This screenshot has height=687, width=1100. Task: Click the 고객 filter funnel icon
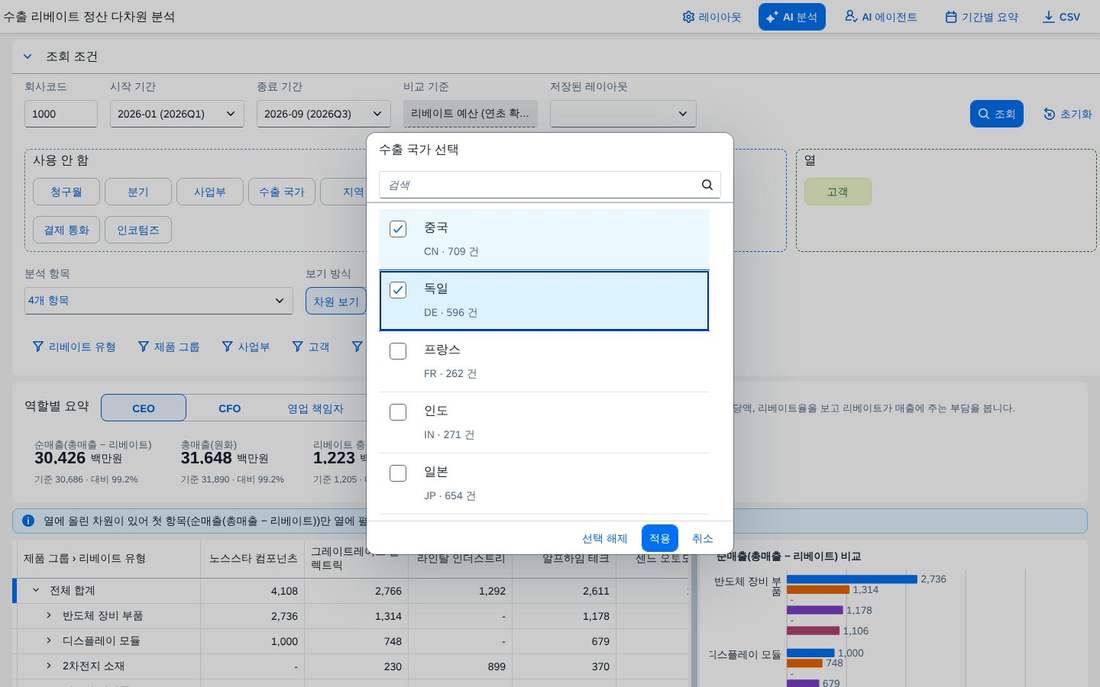click(x=297, y=347)
